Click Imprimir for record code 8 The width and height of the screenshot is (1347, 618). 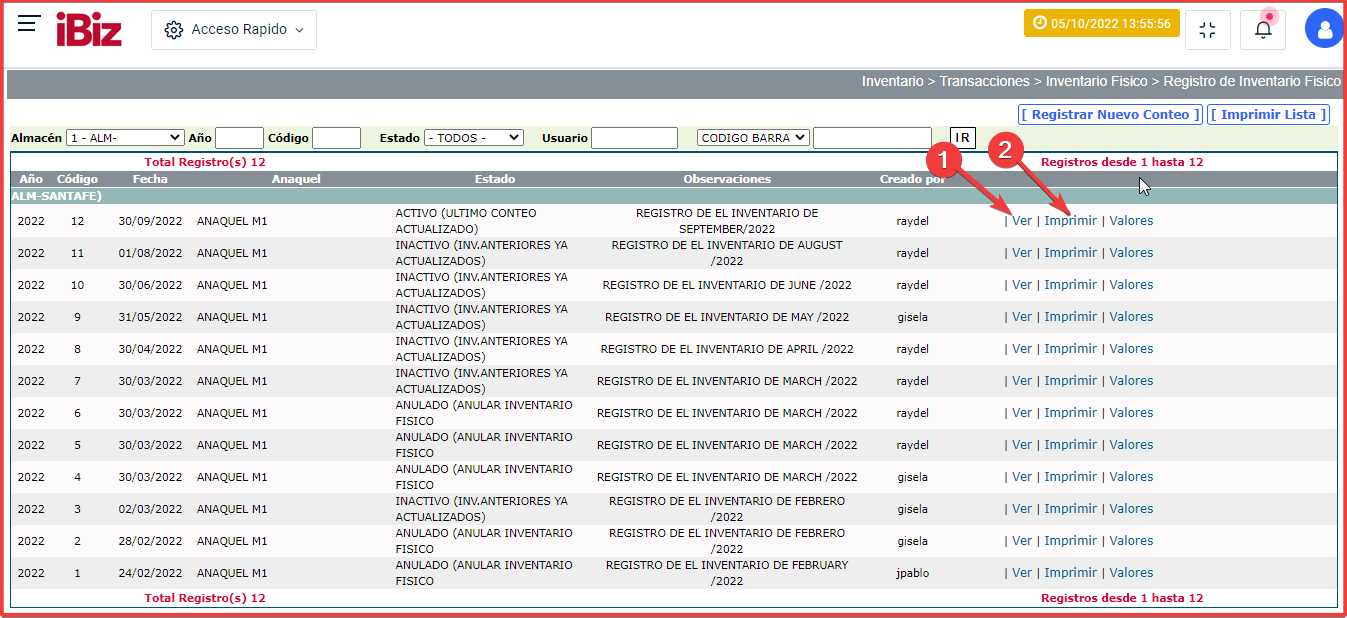pos(1070,349)
